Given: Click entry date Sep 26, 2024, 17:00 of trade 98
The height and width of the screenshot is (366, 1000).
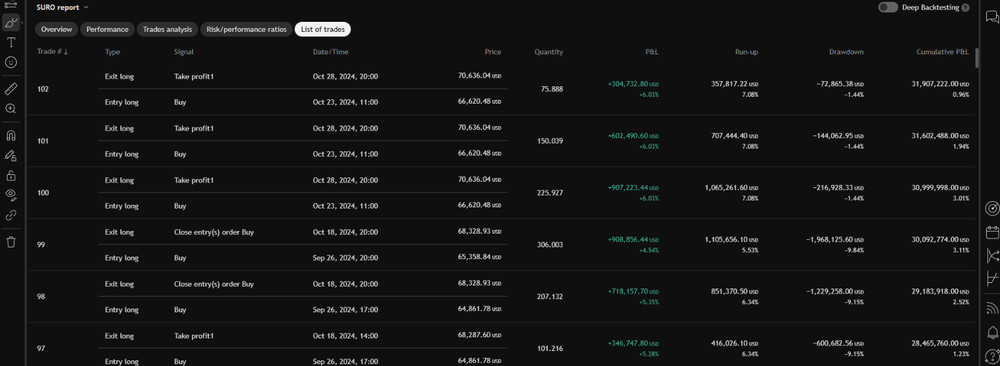Looking at the screenshot, I should click(345, 310).
